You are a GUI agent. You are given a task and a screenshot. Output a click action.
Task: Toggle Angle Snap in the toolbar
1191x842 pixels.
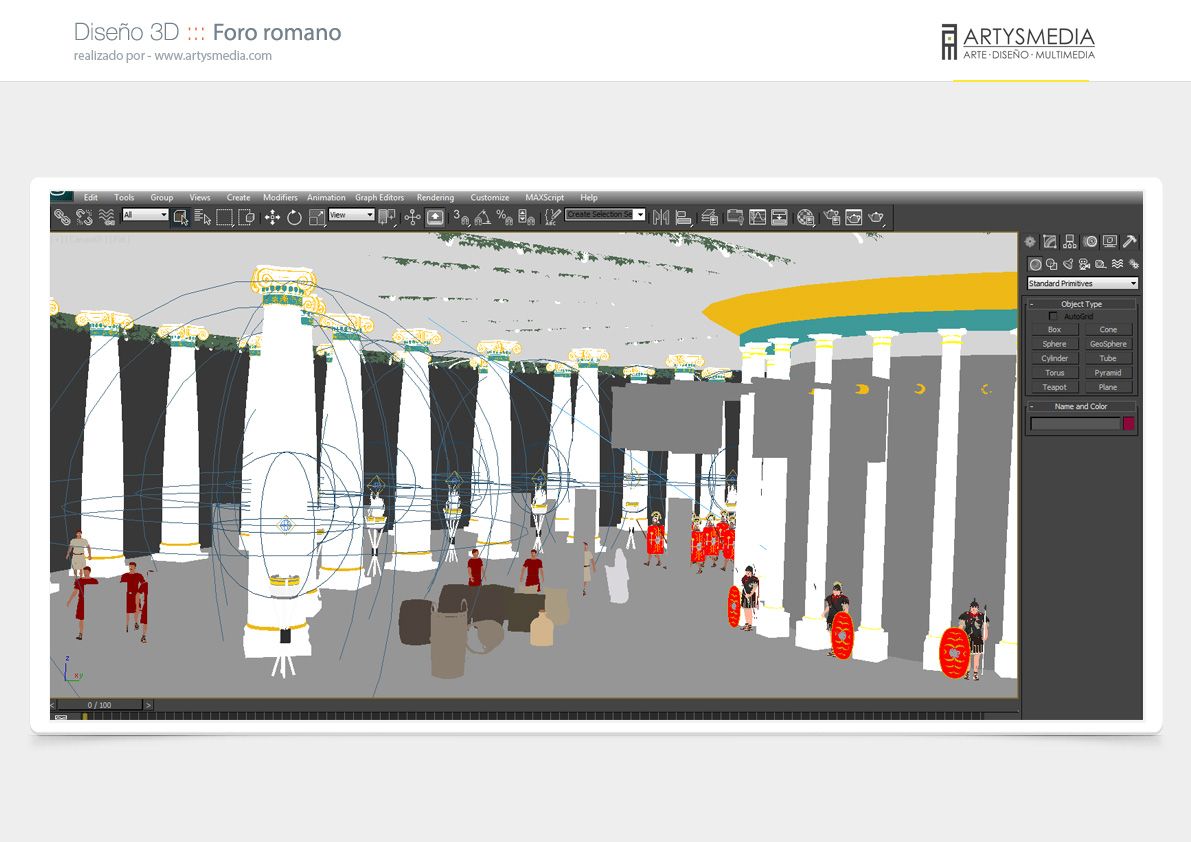[x=482, y=218]
